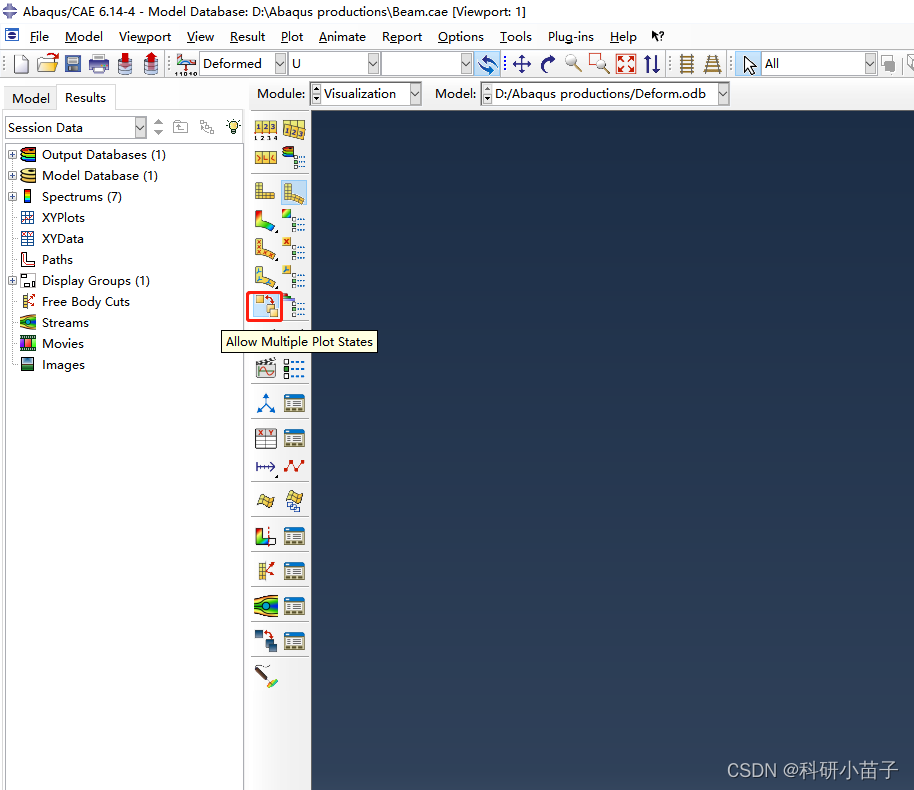Click the tilted numbered tiles icon
Viewport: 914px width, 790px height.
(x=294, y=129)
